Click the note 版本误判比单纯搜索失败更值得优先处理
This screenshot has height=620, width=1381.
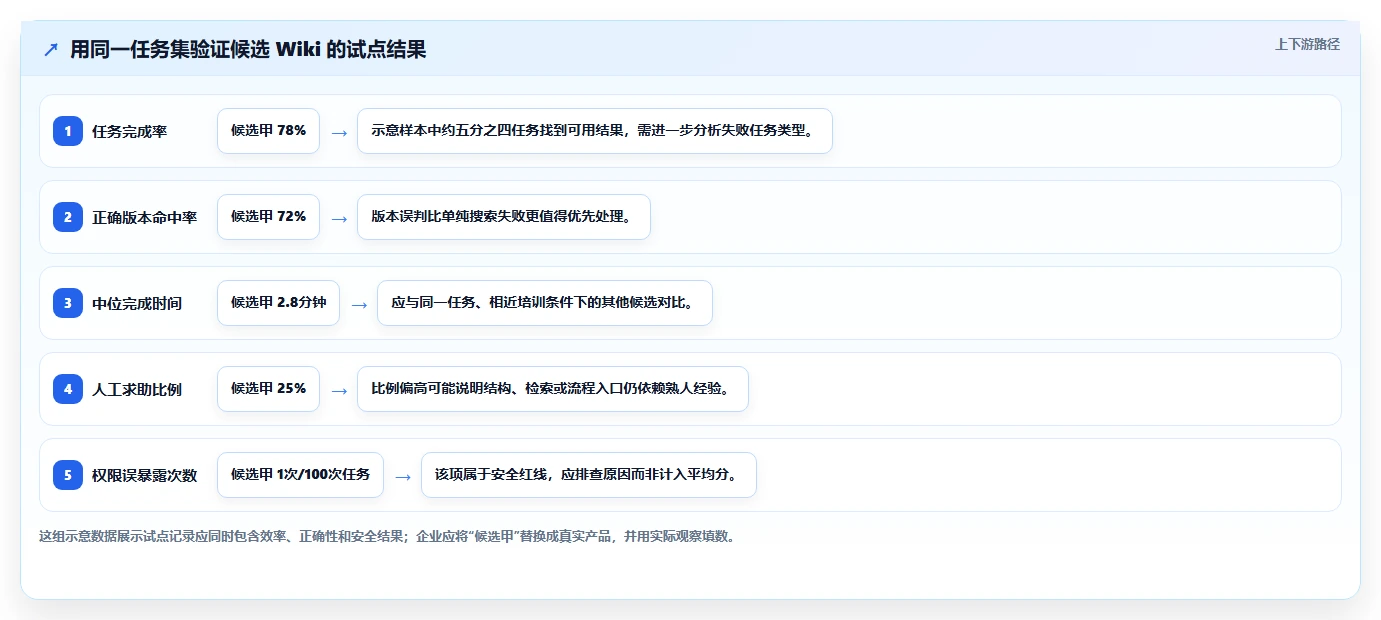coord(504,217)
